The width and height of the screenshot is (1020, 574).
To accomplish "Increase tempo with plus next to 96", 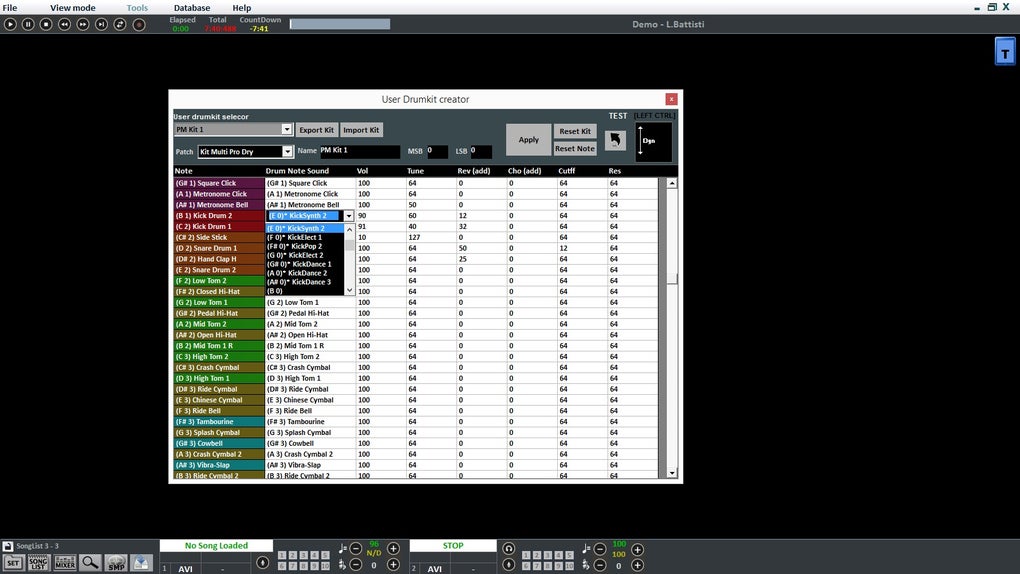I will coord(394,549).
